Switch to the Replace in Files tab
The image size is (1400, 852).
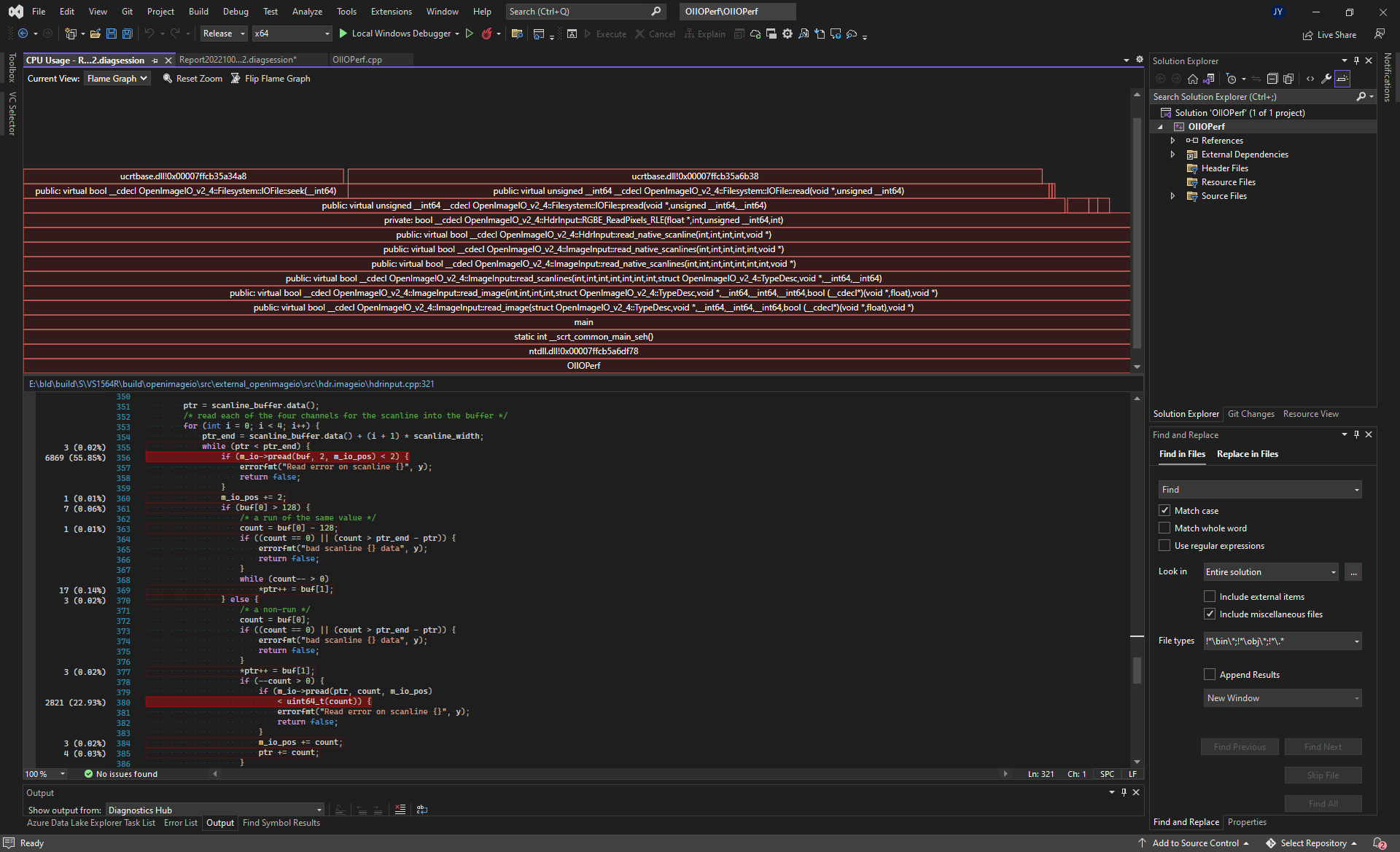pos(1247,454)
